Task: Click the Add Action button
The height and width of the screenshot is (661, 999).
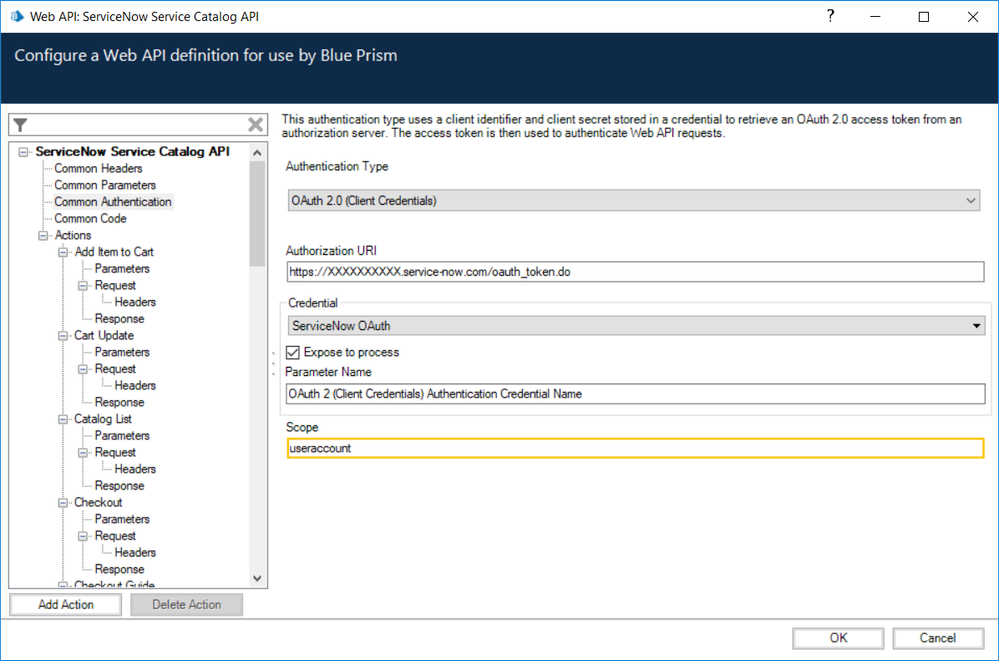Action: tap(66, 605)
